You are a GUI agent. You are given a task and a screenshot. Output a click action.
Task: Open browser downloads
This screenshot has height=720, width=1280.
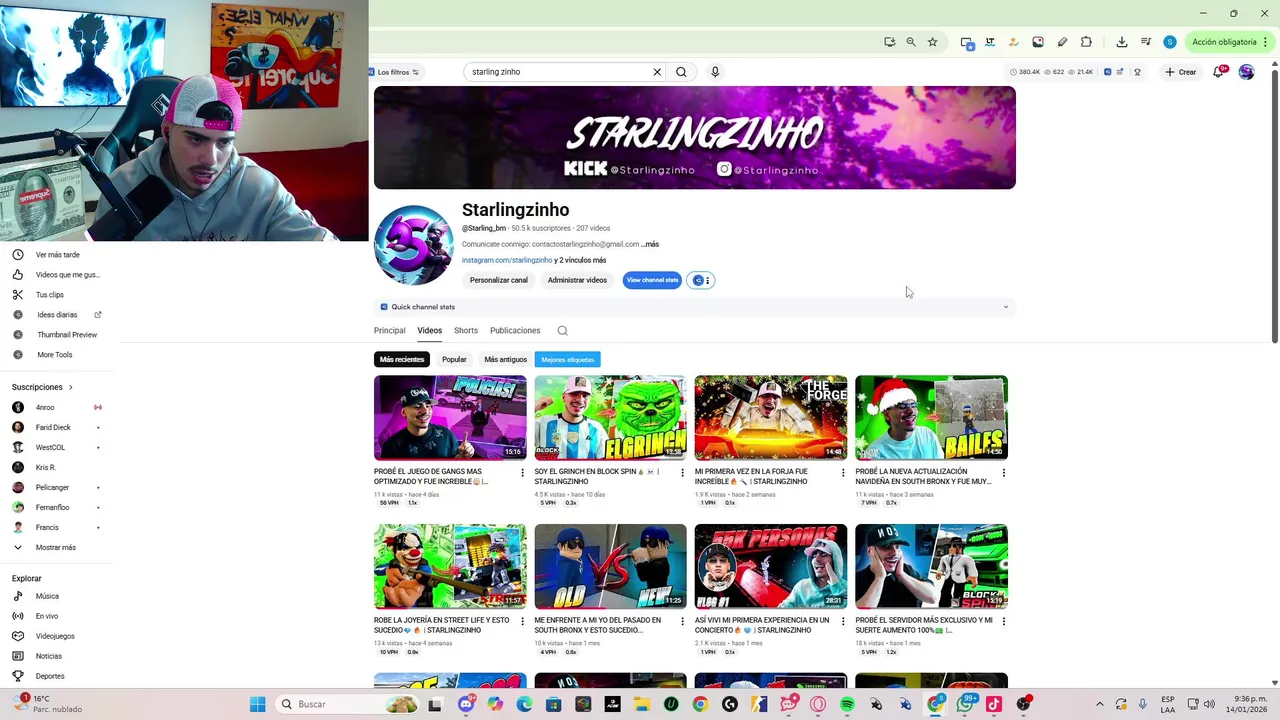point(1122,42)
